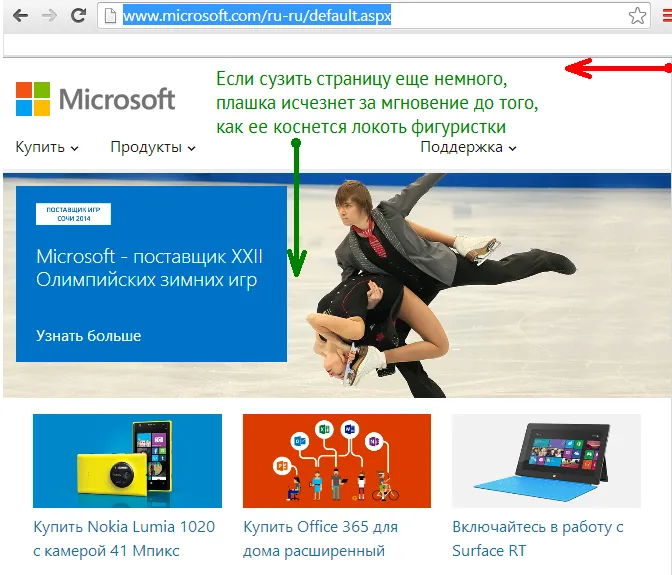Viewport: 672px width, 575px height.
Task: Expand the Продукты dropdown menu
Action: click(152, 148)
